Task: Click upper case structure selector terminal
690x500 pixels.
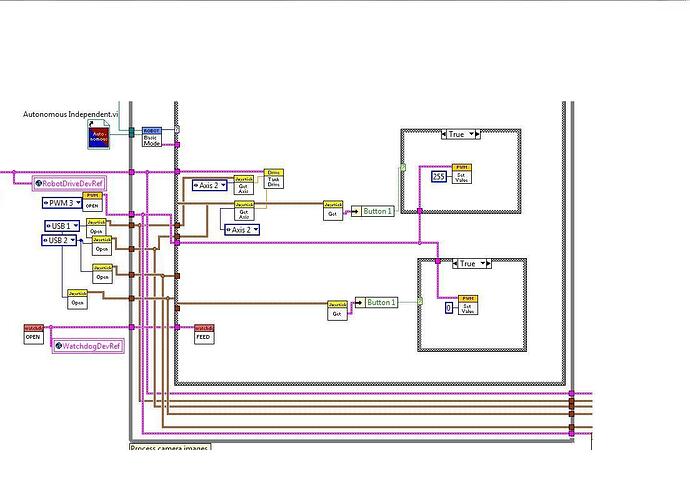Action: click(403, 167)
